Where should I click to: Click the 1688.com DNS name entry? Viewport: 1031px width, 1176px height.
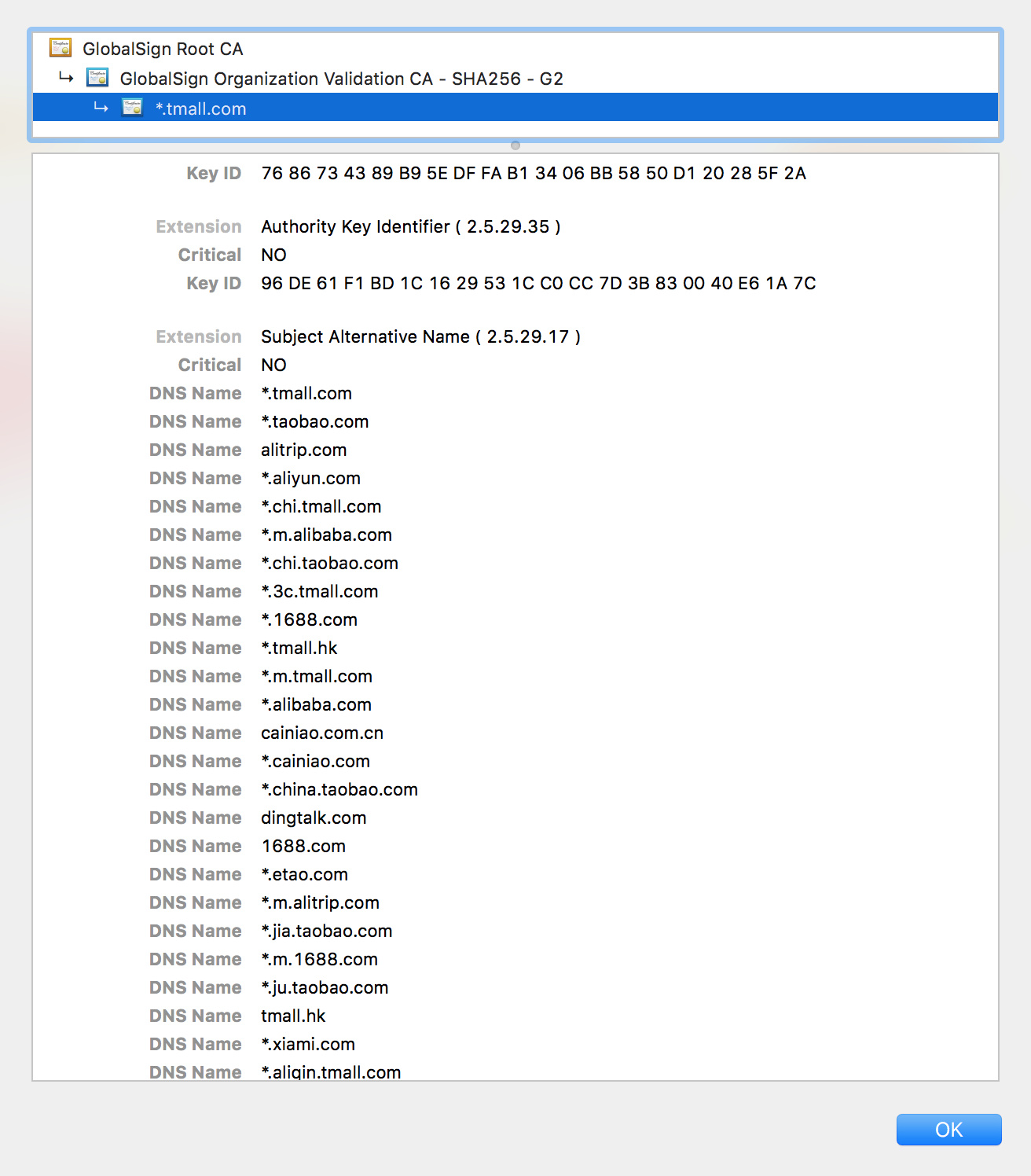tap(303, 846)
